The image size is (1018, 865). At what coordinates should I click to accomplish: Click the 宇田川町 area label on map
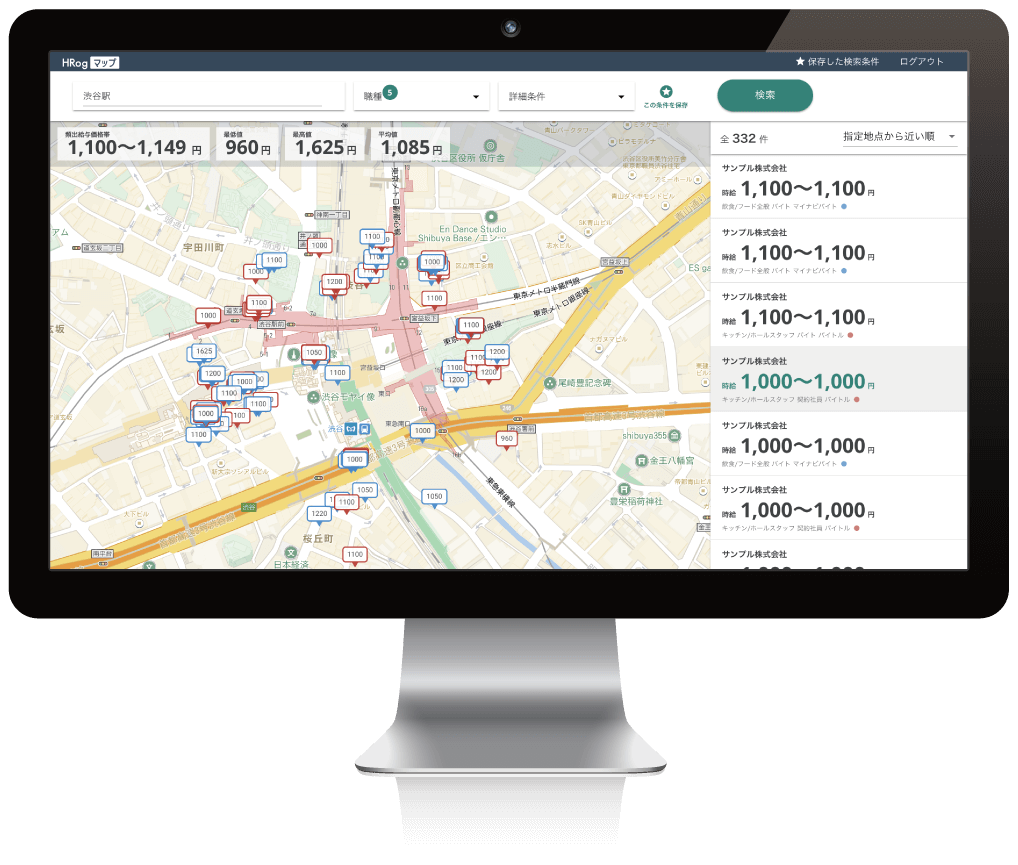203,247
